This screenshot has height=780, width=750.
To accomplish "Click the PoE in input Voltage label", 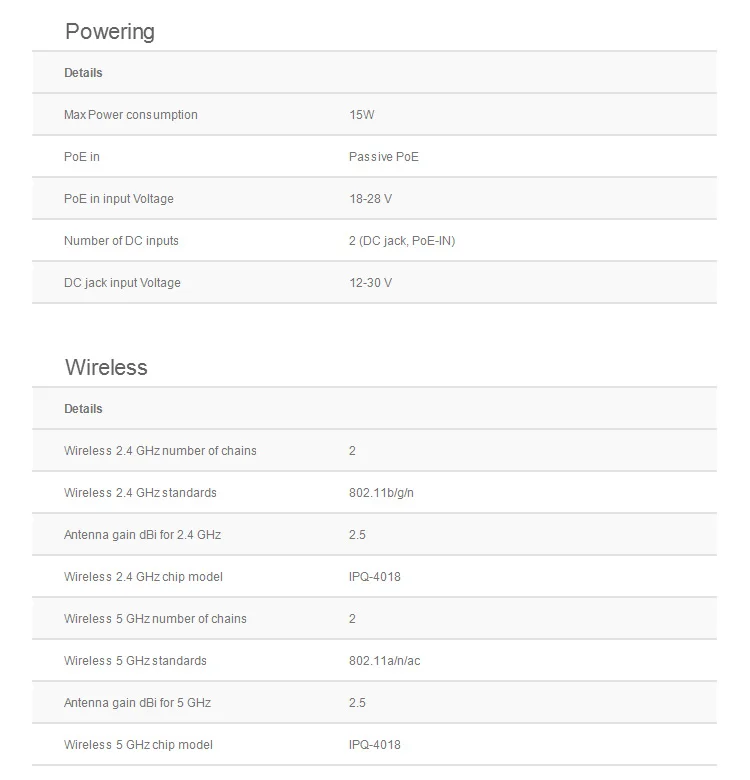I will (x=119, y=199).
